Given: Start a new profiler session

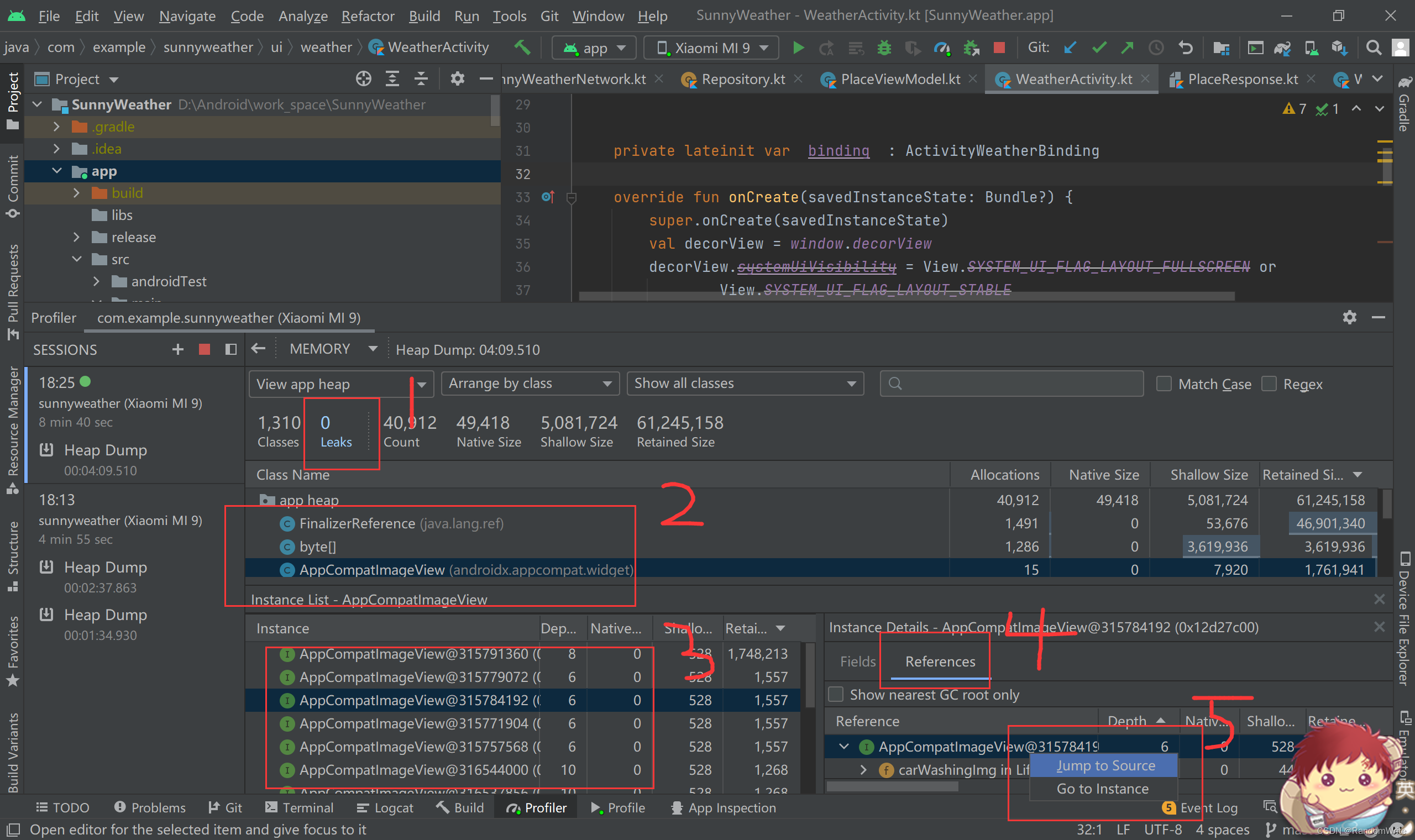Looking at the screenshot, I should coord(178,349).
